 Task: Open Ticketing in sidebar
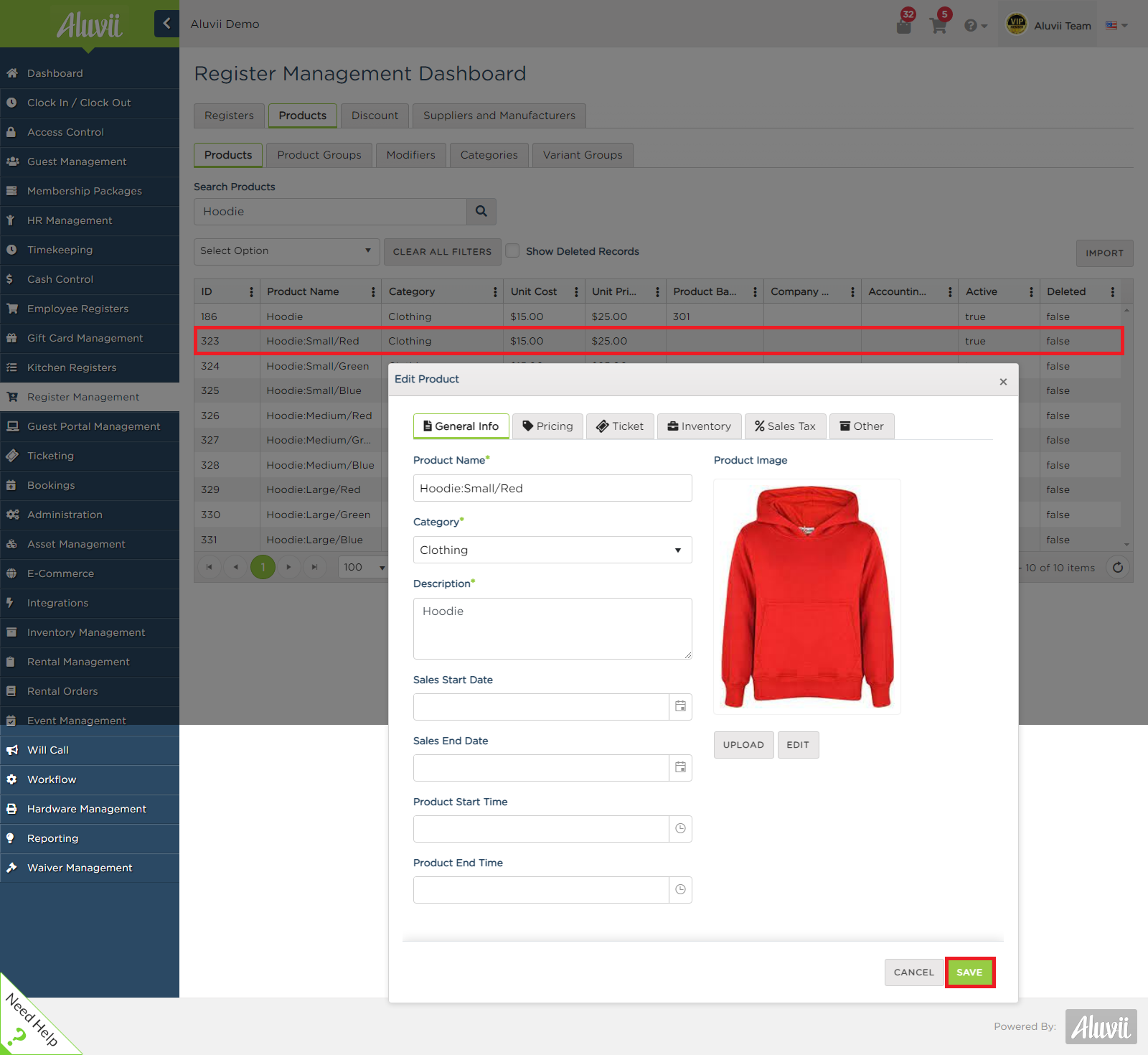(x=90, y=456)
